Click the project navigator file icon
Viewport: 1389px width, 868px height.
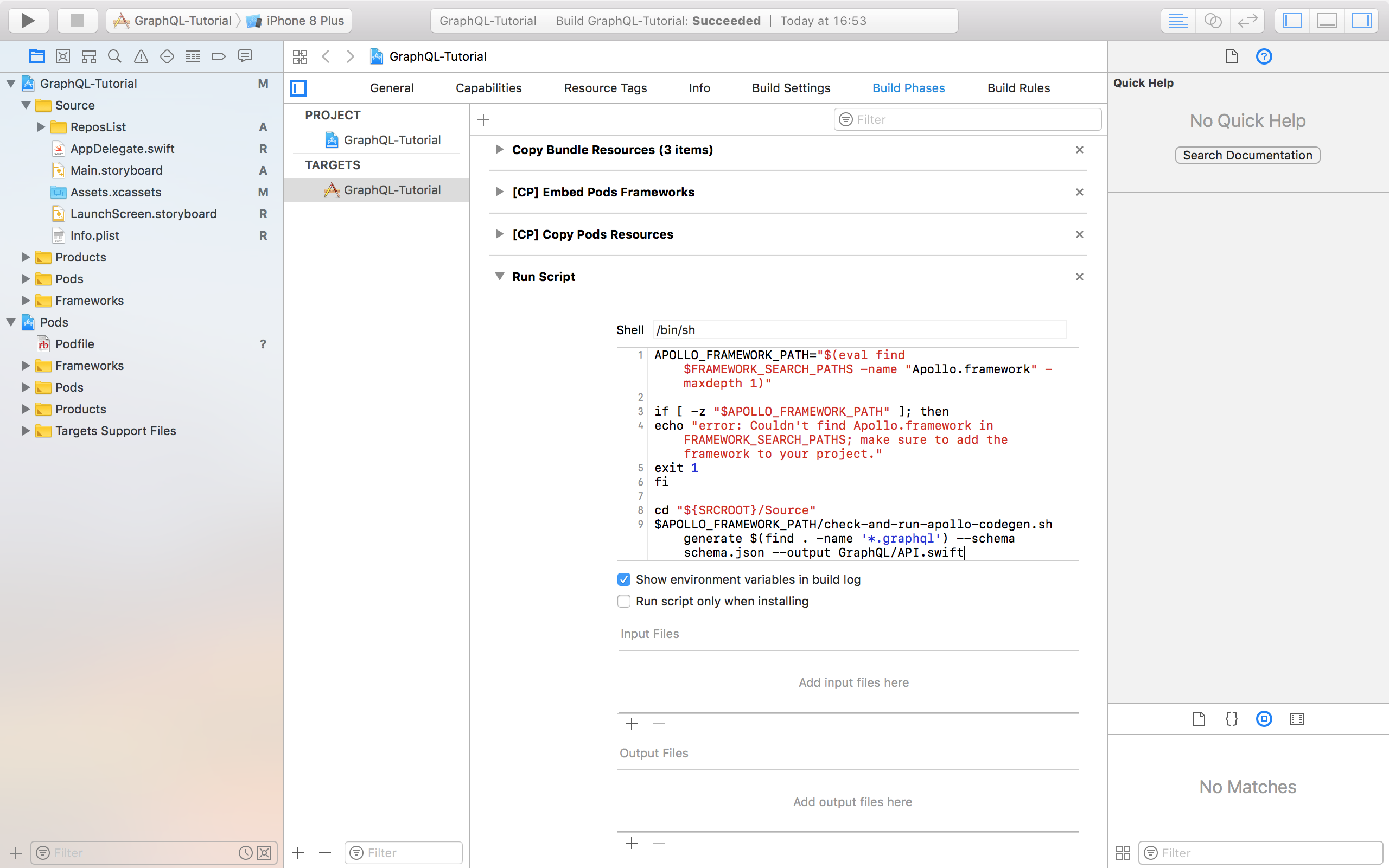[x=36, y=56]
